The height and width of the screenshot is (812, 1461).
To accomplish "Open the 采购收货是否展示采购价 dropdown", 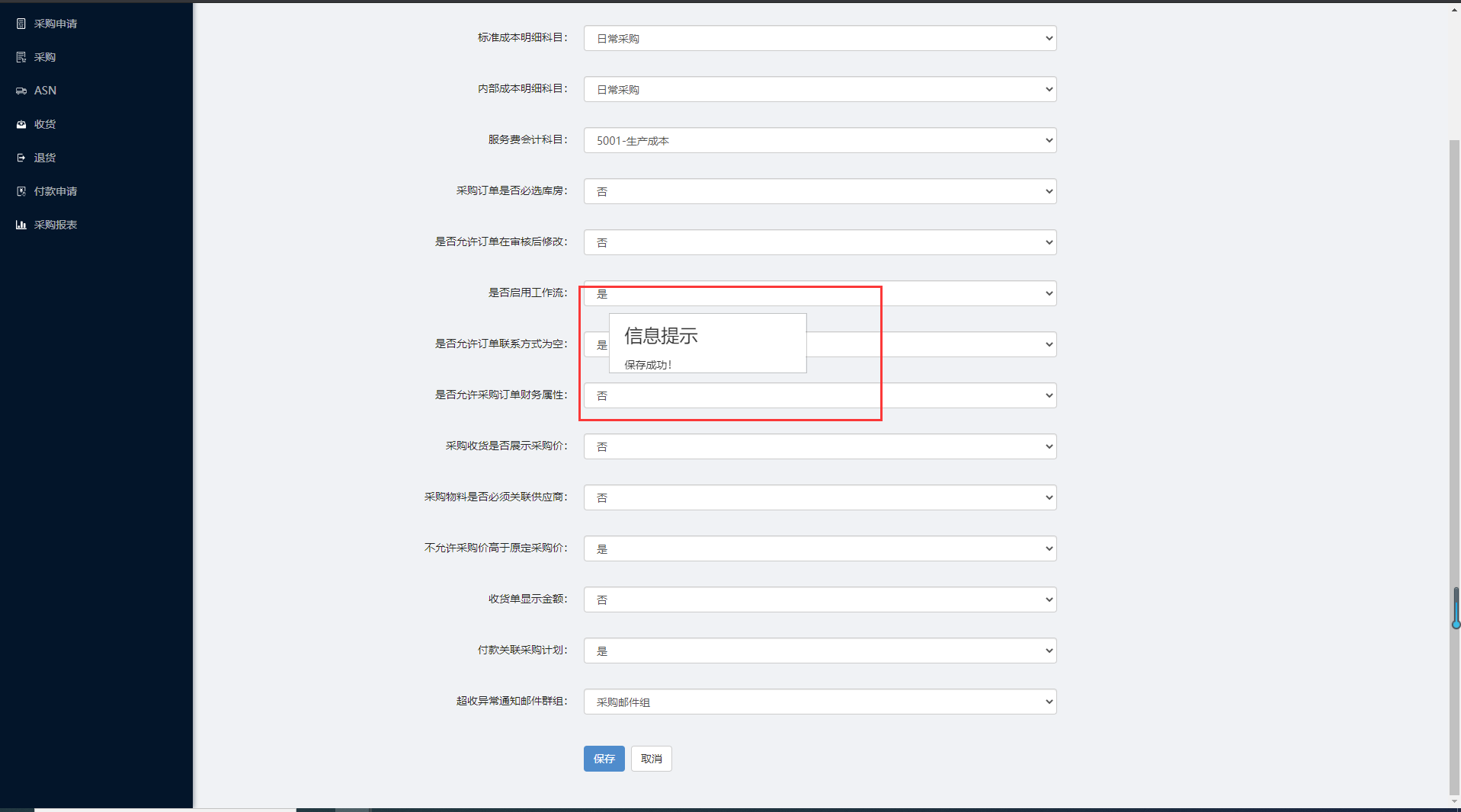I will pos(820,446).
